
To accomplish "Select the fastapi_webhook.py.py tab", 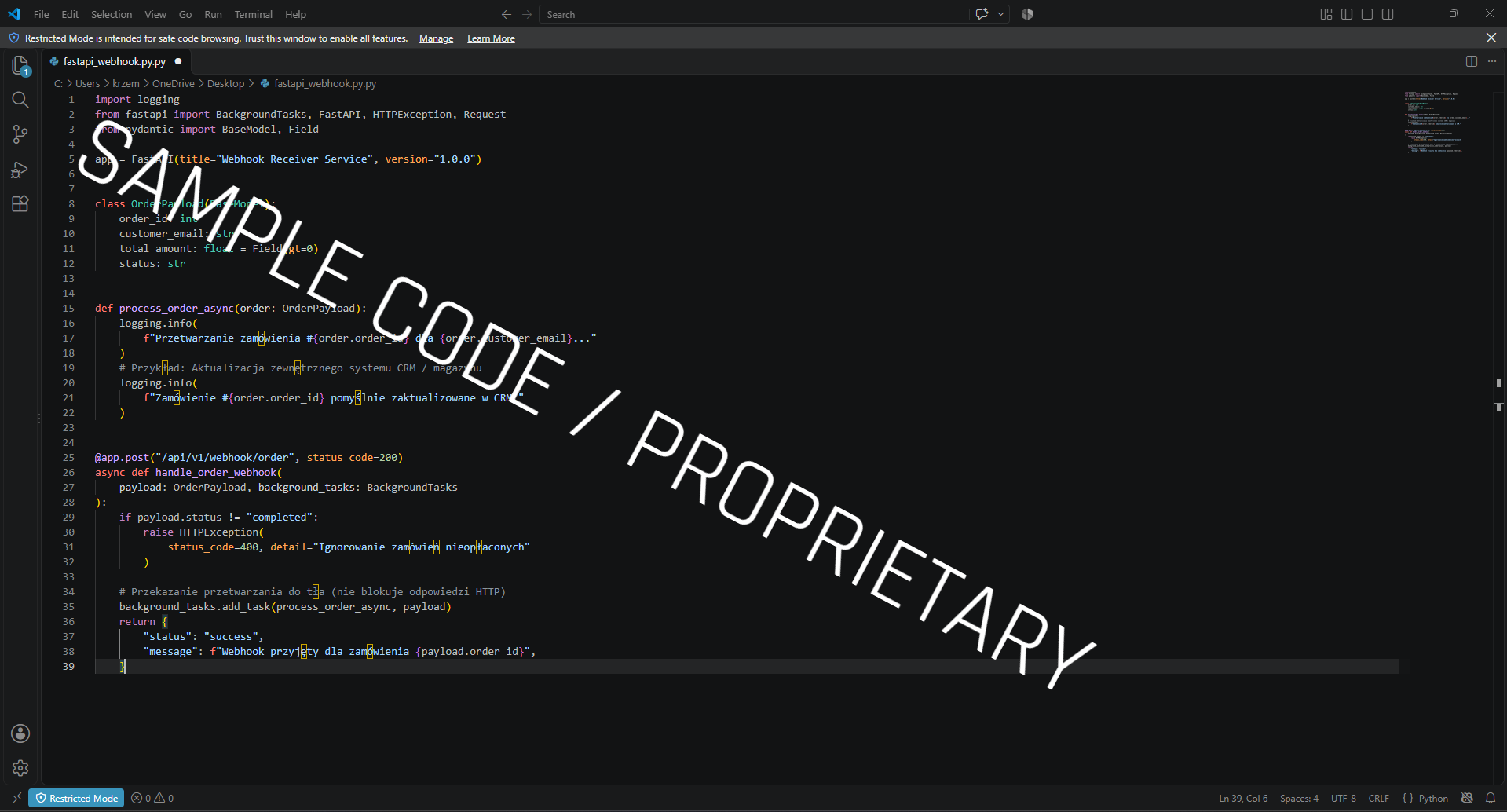I will [x=115, y=61].
